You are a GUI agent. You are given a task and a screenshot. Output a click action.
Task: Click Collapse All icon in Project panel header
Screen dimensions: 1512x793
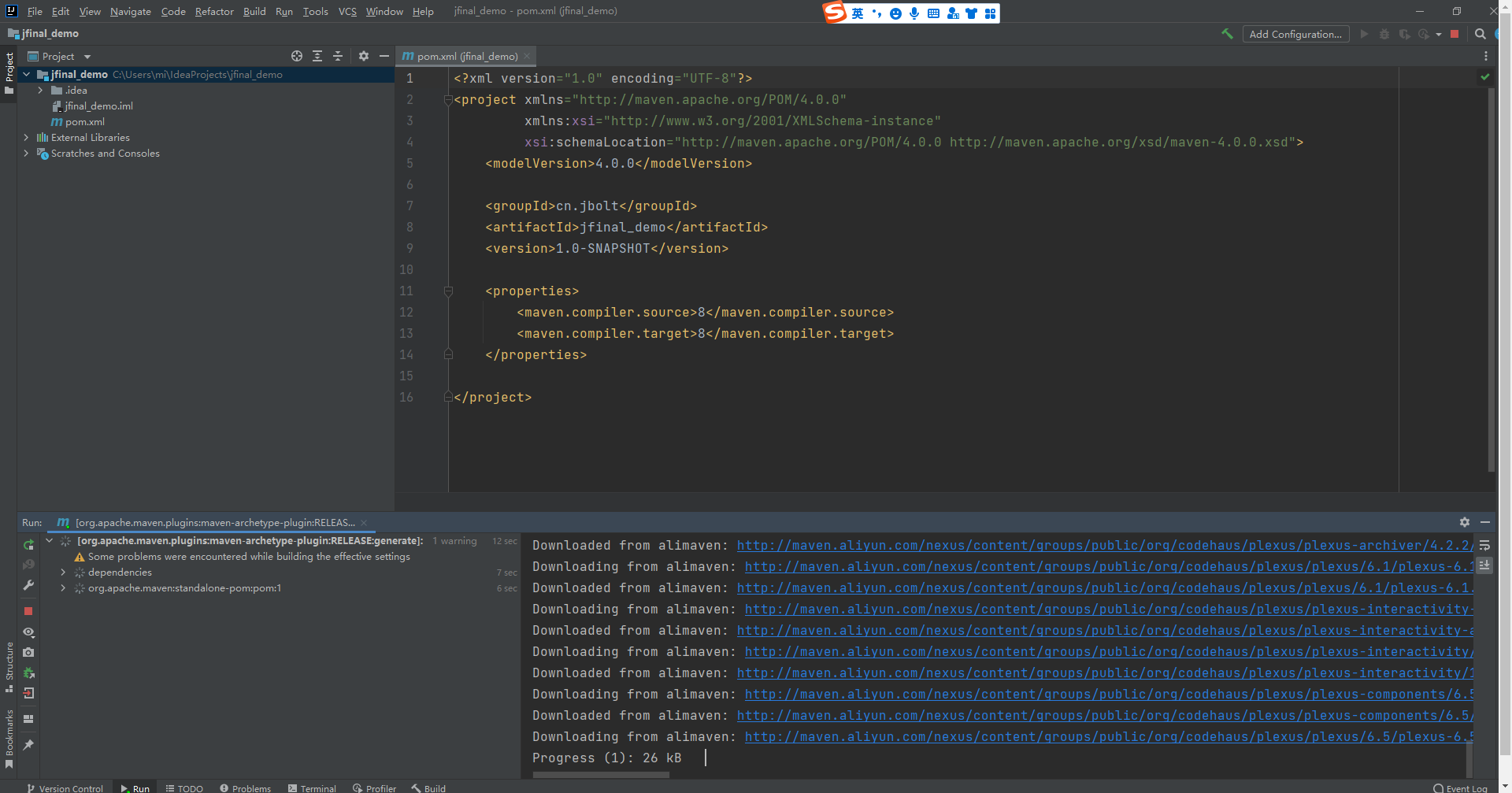click(x=338, y=56)
